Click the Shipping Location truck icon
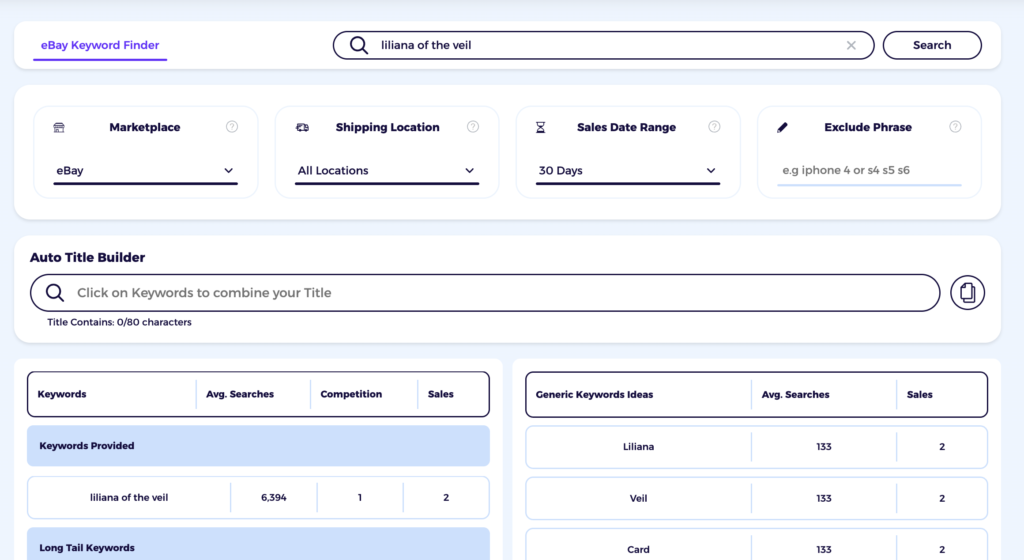1024x560 pixels. pos(302,127)
